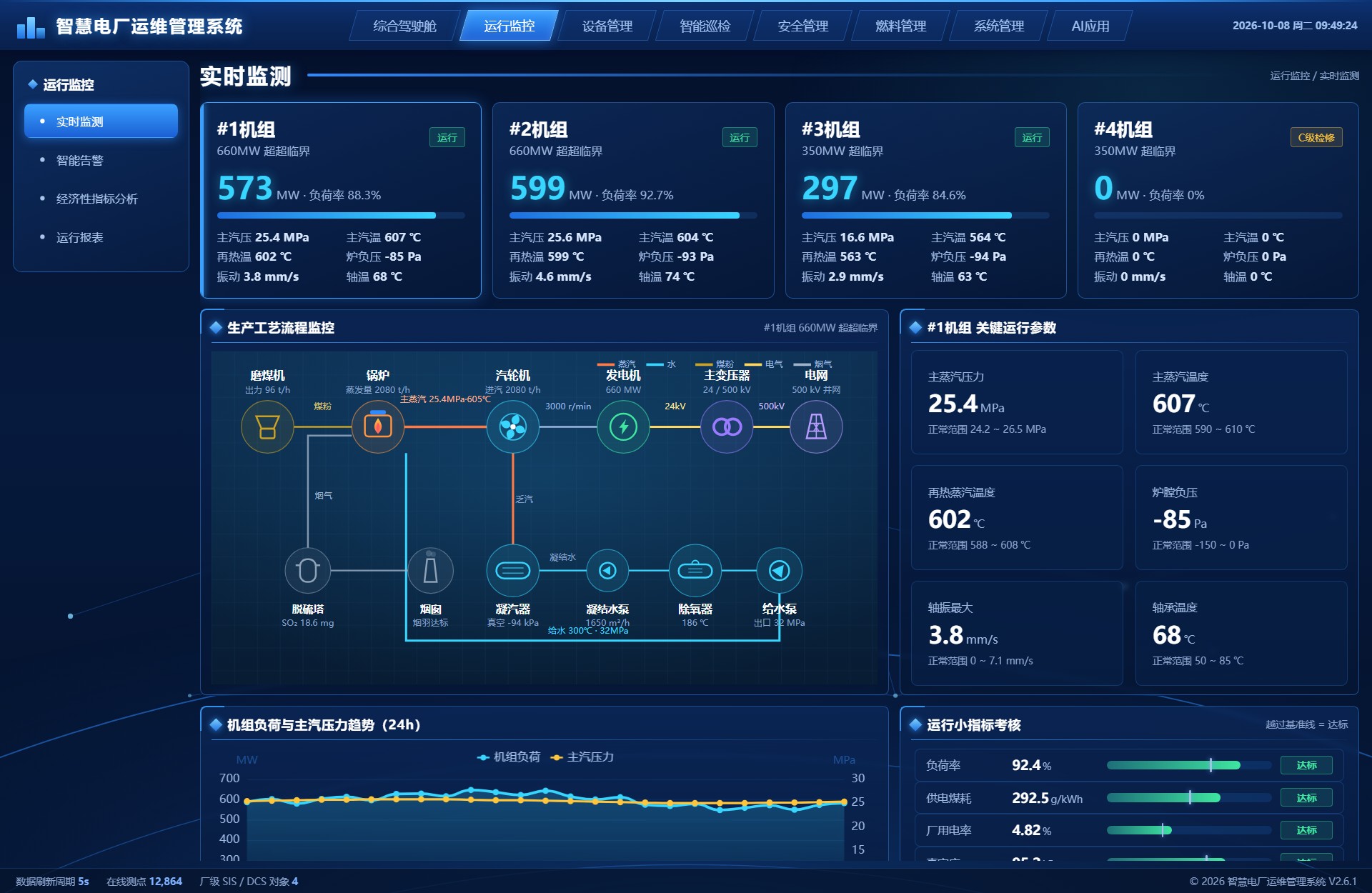This screenshot has height=893, width=1372.
Task: Switch to the 设备管理 tab
Action: (607, 26)
